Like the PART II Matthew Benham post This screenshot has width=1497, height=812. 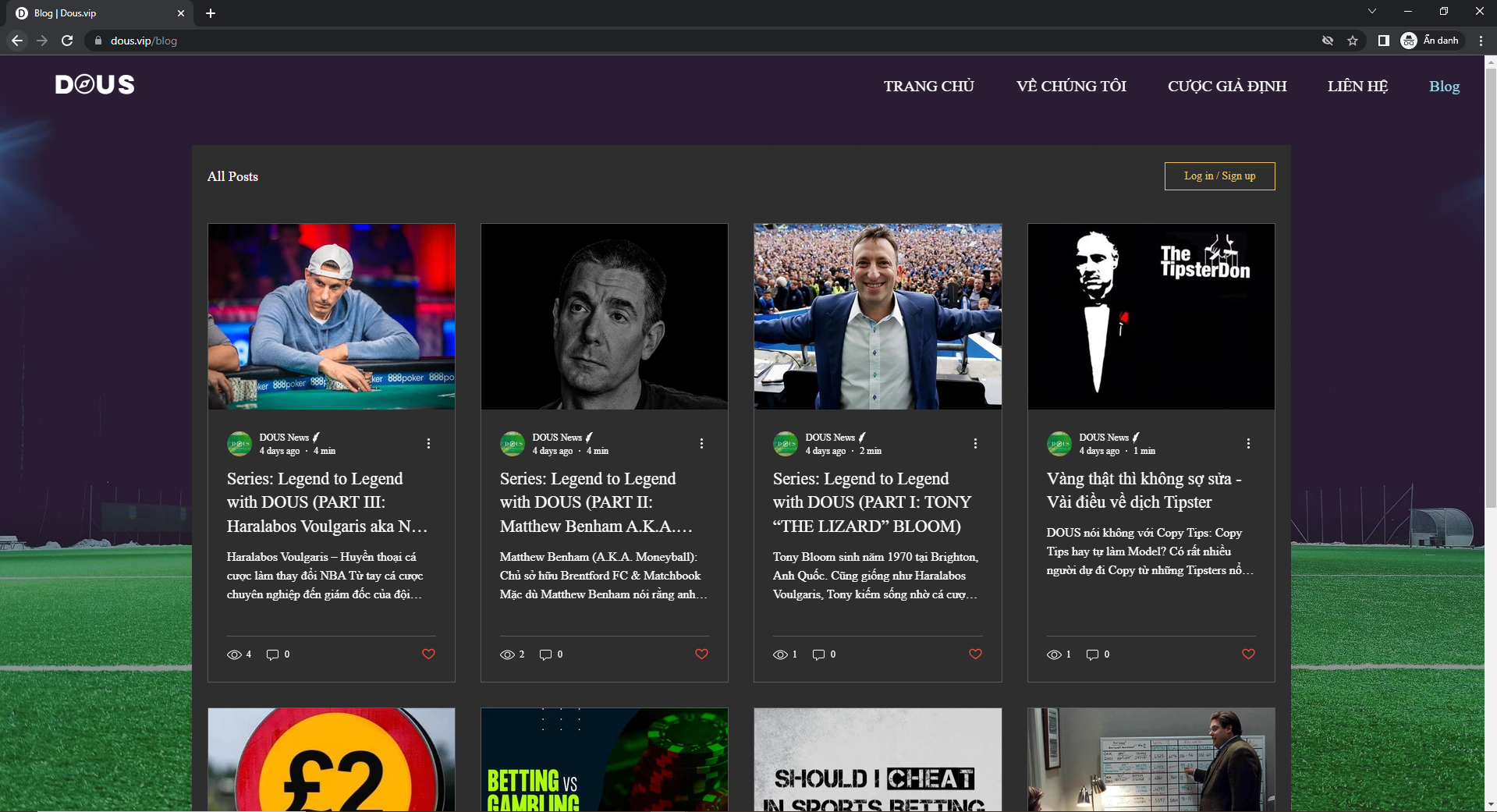click(x=701, y=654)
